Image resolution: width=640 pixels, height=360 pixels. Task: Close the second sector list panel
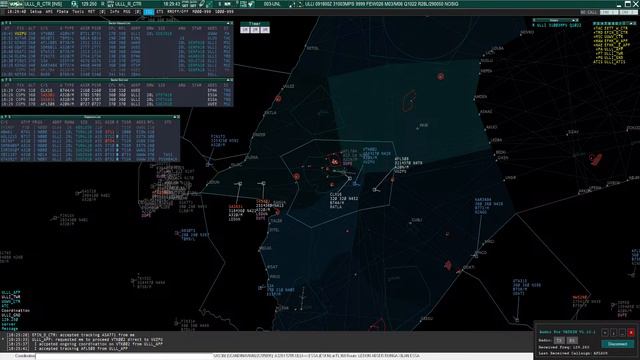(231, 80)
